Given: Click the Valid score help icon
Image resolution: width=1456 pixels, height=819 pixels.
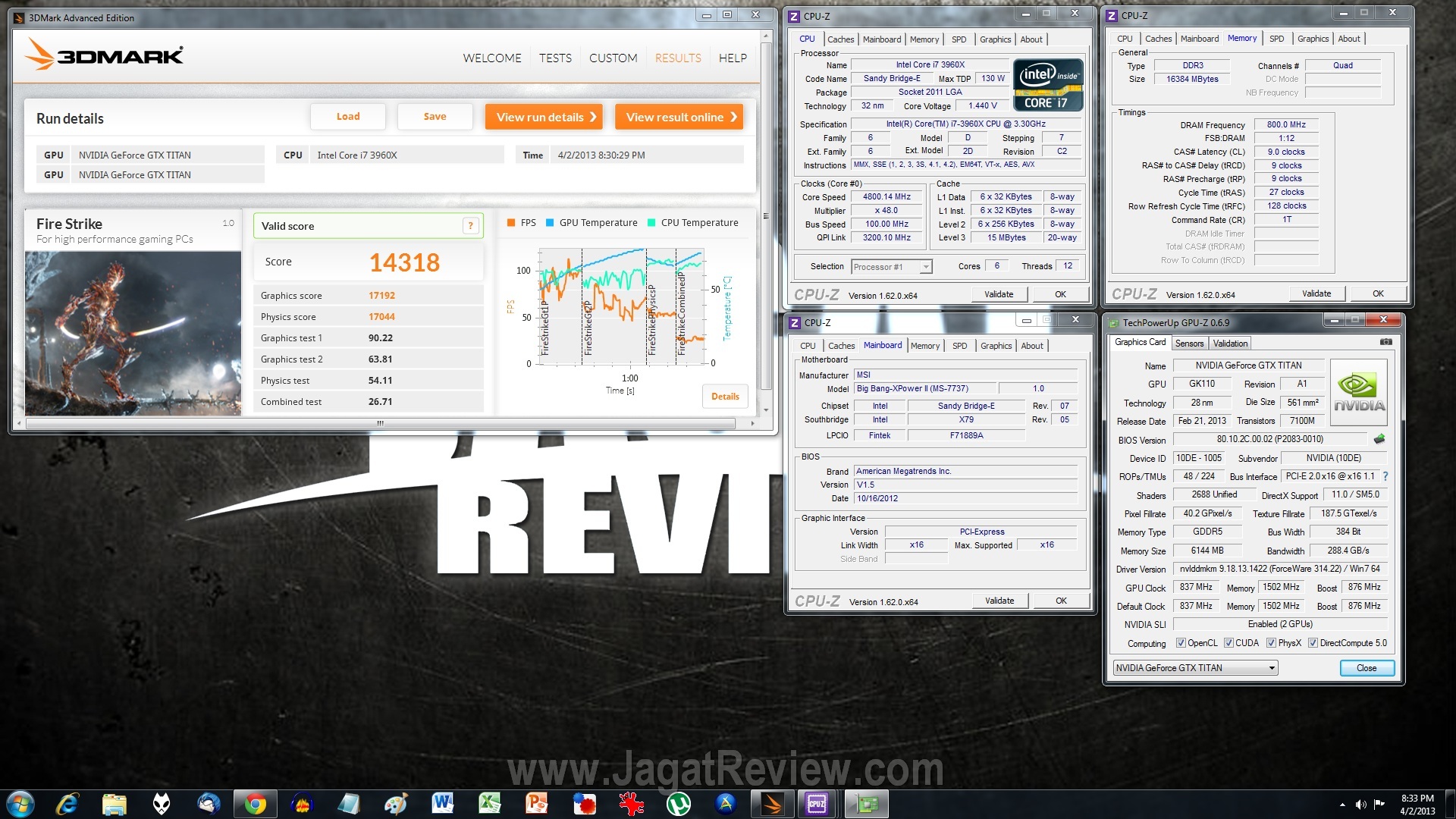Looking at the screenshot, I should (470, 225).
